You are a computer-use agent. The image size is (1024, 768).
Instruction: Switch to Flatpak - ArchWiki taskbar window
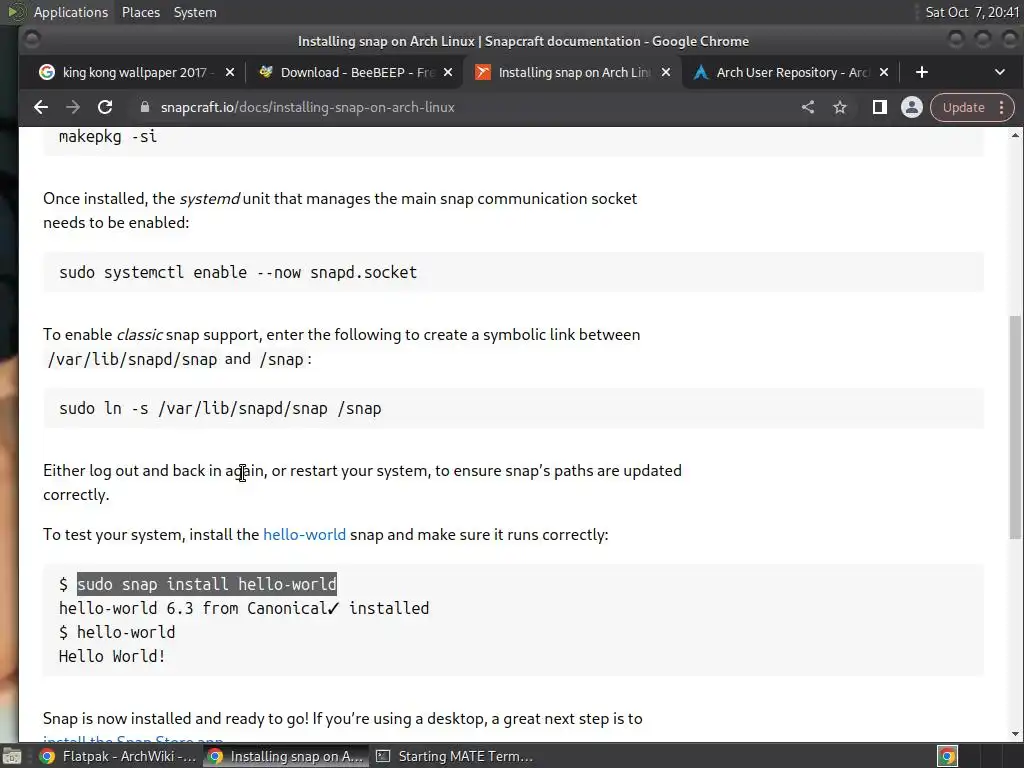click(118, 756)
